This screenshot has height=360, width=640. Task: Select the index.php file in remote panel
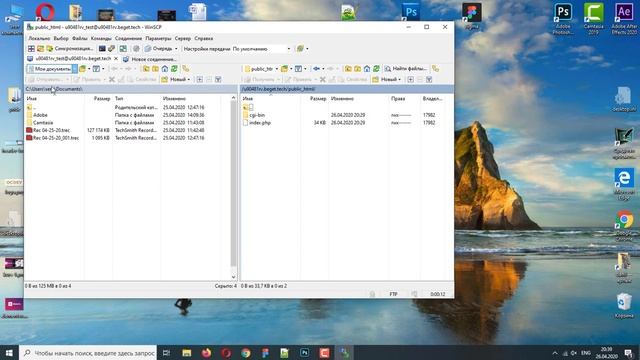[260, 123]
